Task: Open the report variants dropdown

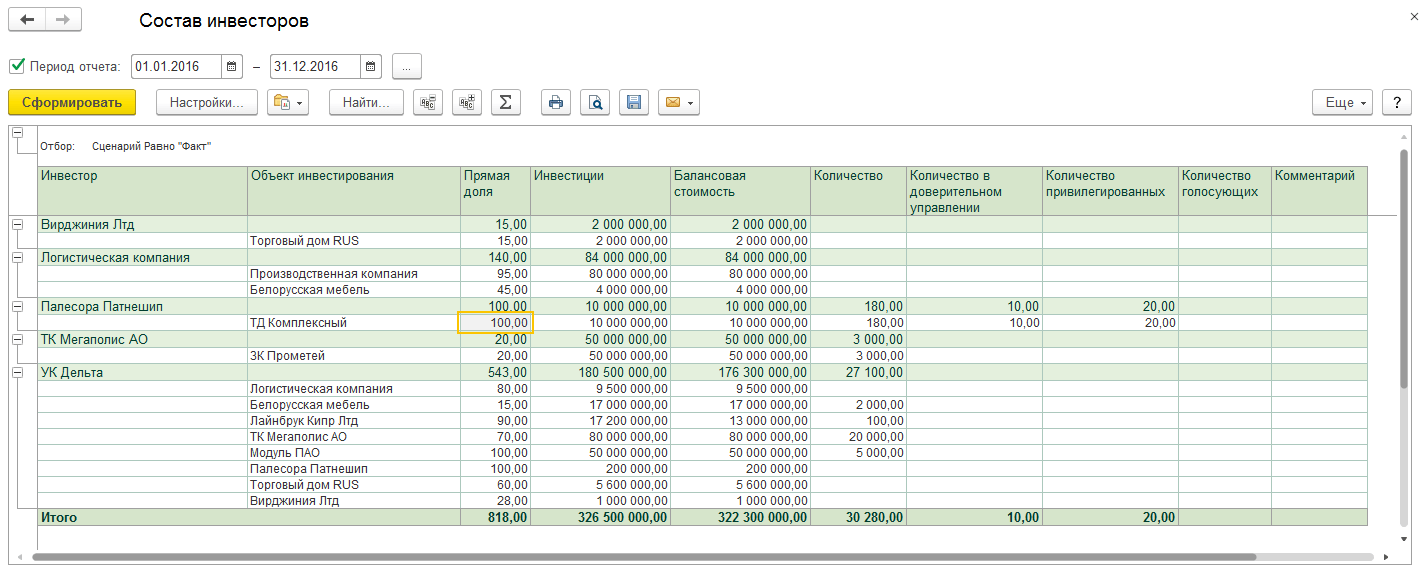Action: click(x=287, y=102)
